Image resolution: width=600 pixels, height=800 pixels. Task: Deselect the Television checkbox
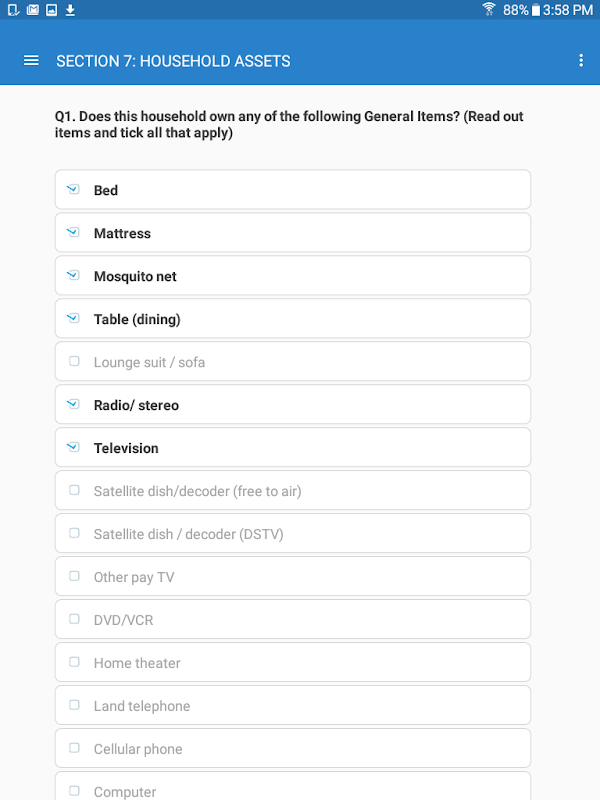(73, 448)
